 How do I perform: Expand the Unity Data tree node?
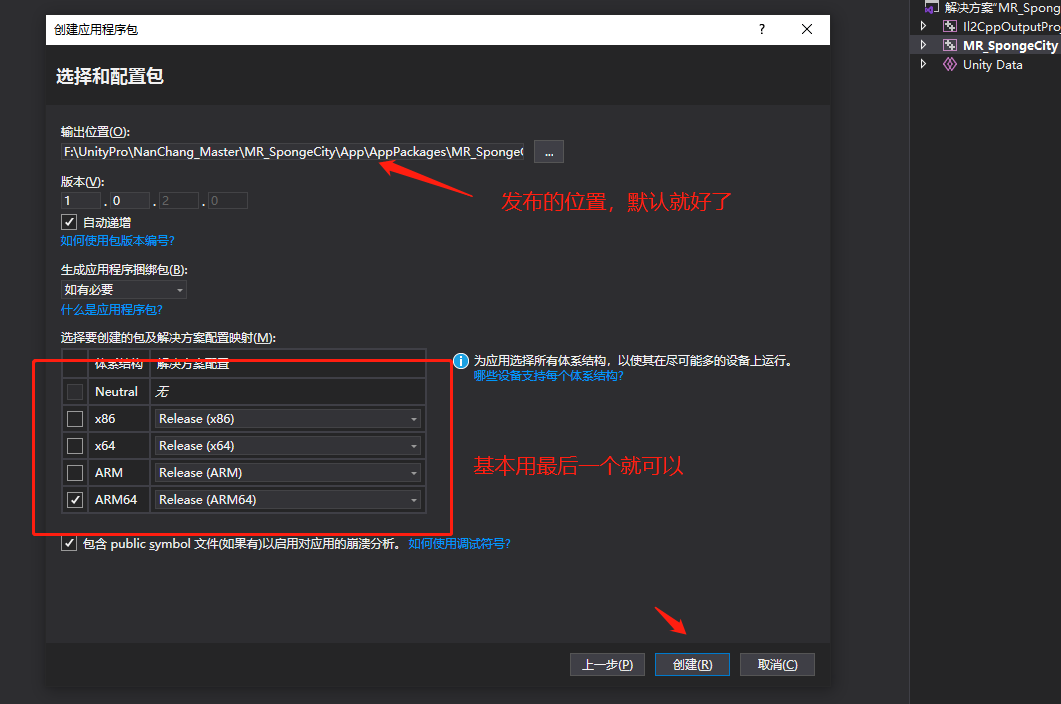click(923, 64)
